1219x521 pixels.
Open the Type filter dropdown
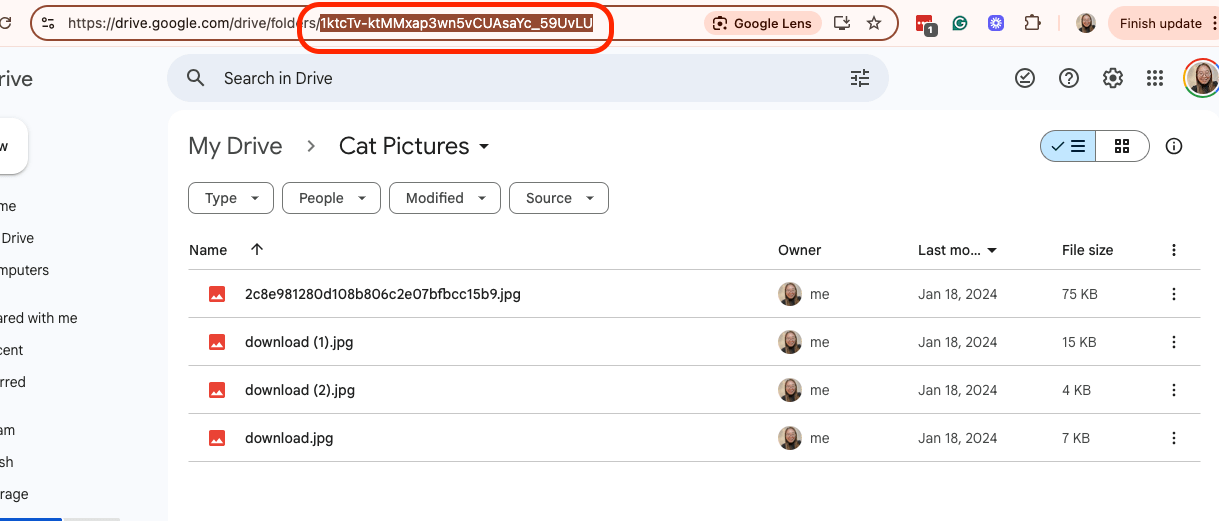tap(230, 198)
